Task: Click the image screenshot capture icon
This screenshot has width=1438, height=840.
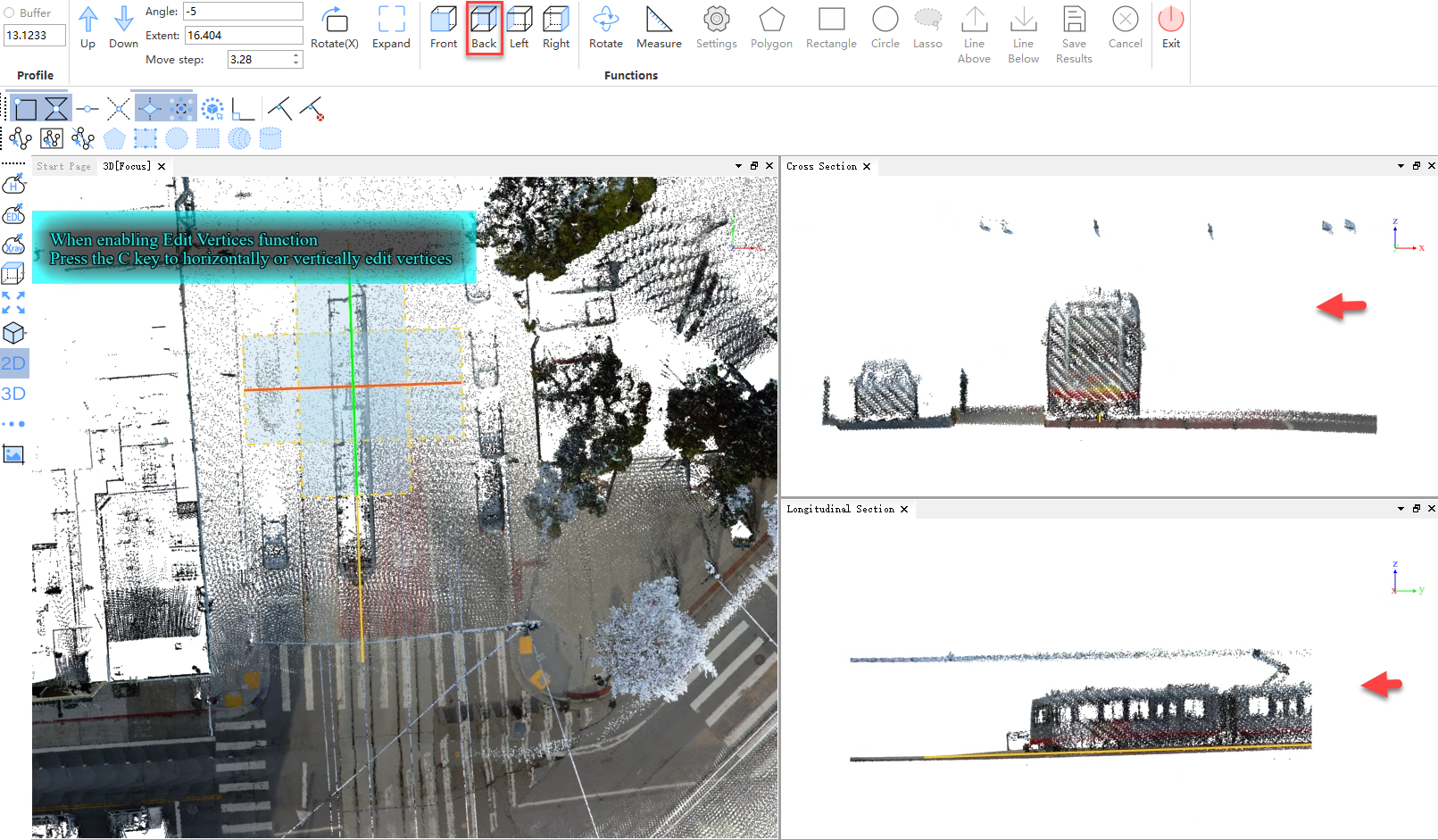Action: [x=13, y=454]
